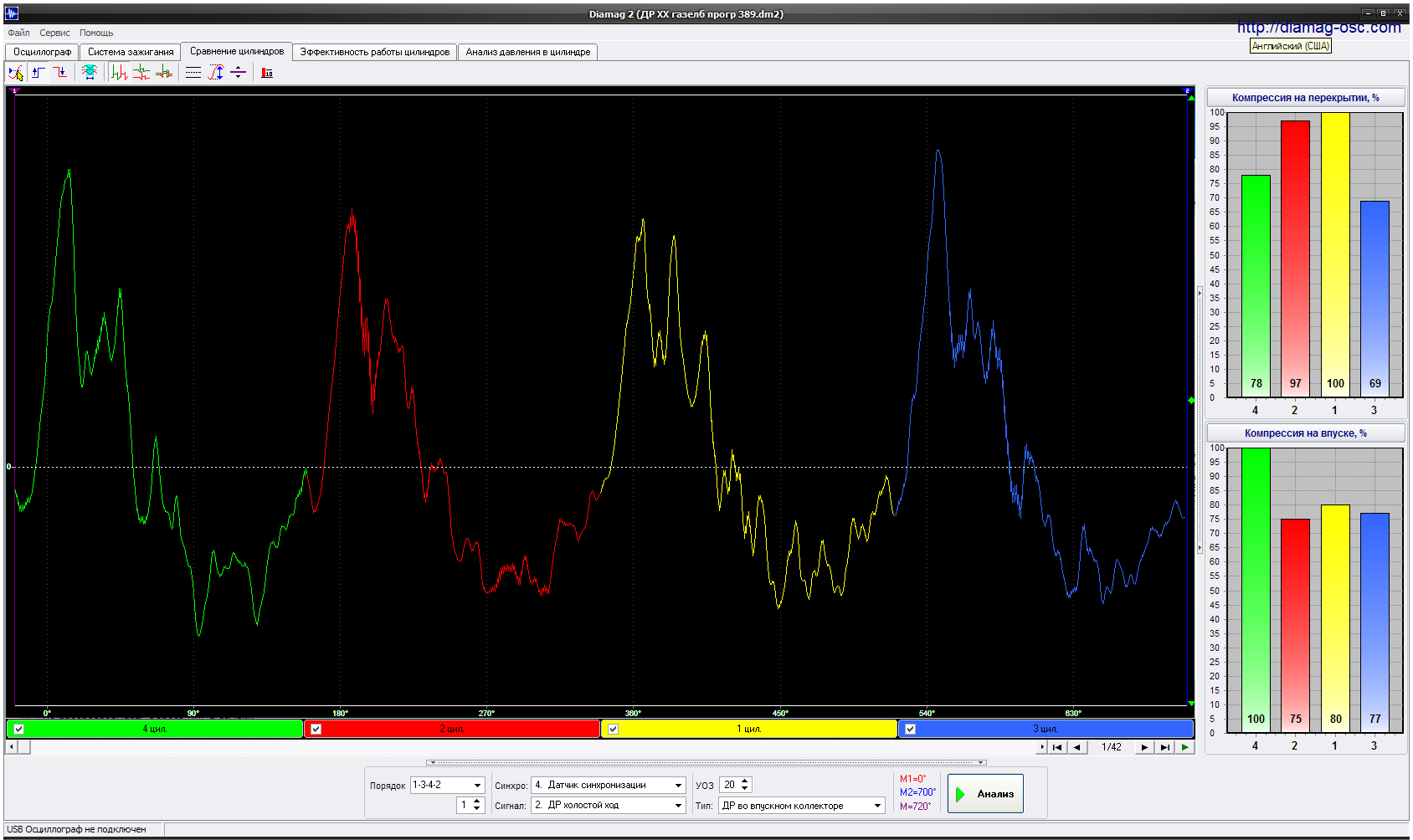The width and height of the screenshot is (1413, 840).
Task: Open the Порядок firing order dropdown
Action: point(477,786)
